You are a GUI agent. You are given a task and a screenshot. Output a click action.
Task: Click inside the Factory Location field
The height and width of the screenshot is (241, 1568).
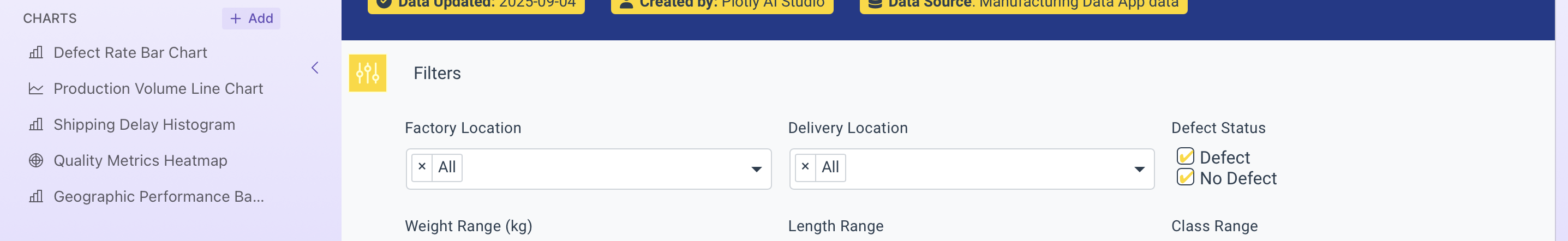point(603,168)
